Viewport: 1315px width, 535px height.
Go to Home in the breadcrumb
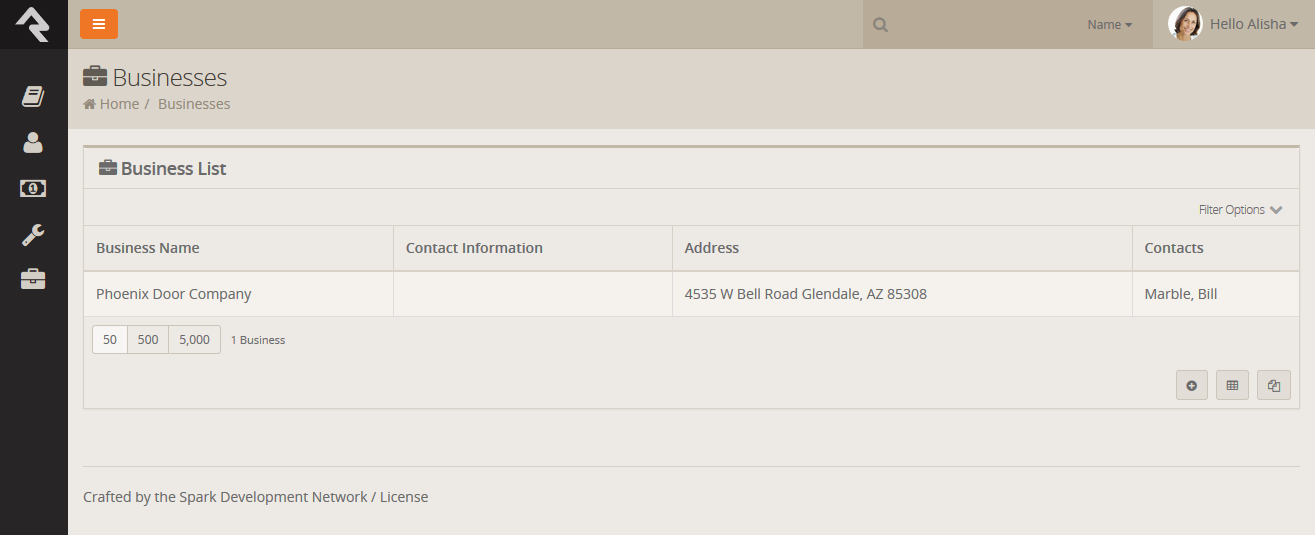[118, 104]
